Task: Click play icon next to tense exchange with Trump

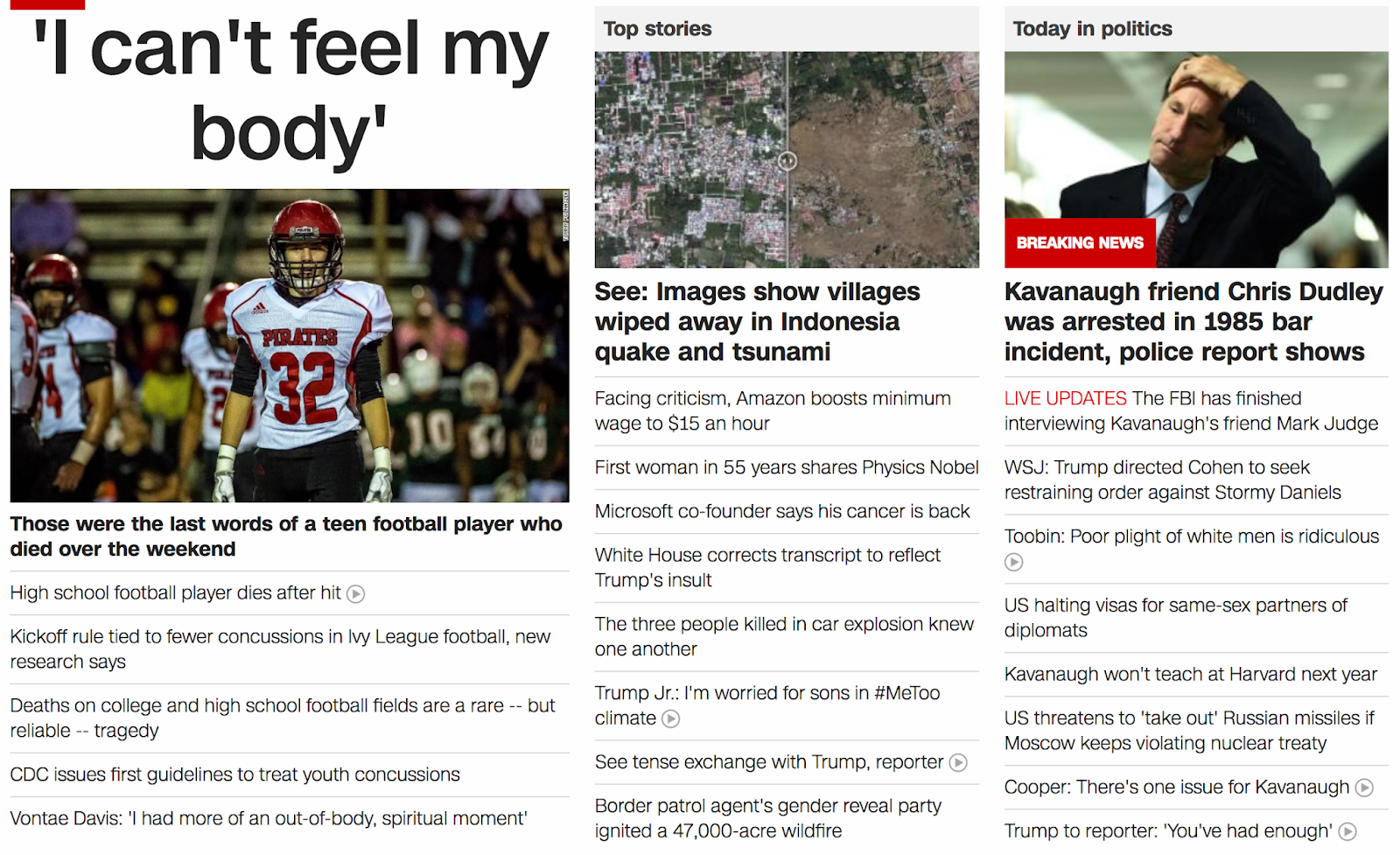Action: click(x=958, y=763)
